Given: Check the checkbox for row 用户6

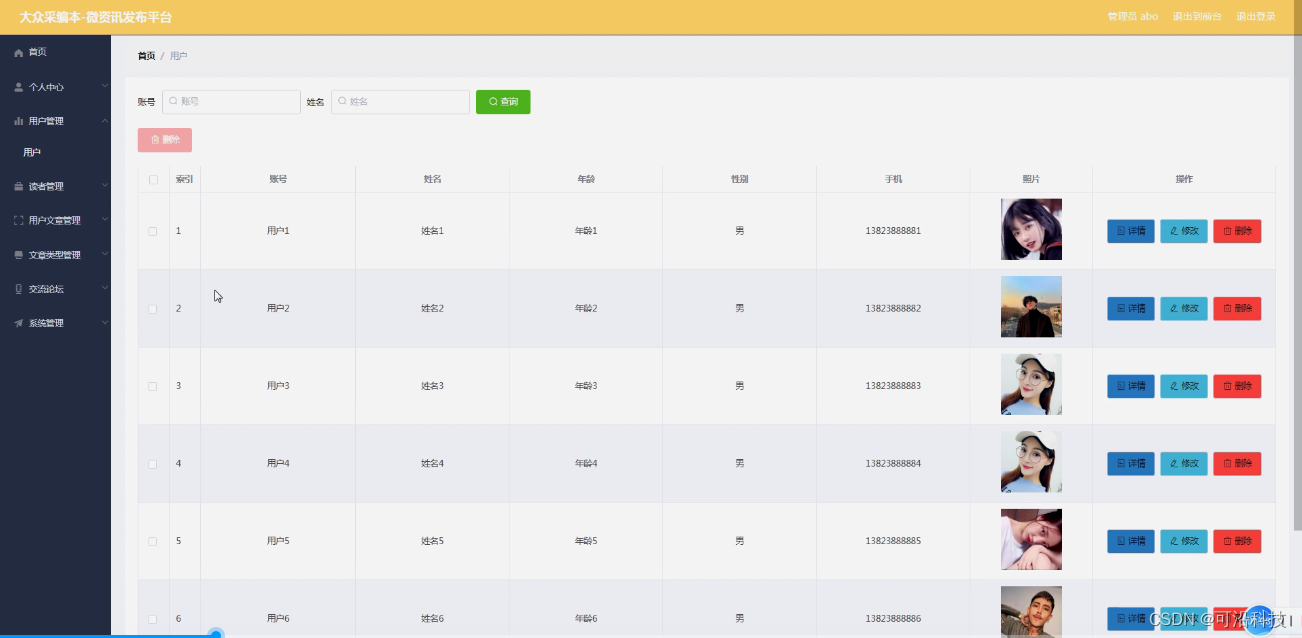Looking at the screenshot, I should click(153, 619).
